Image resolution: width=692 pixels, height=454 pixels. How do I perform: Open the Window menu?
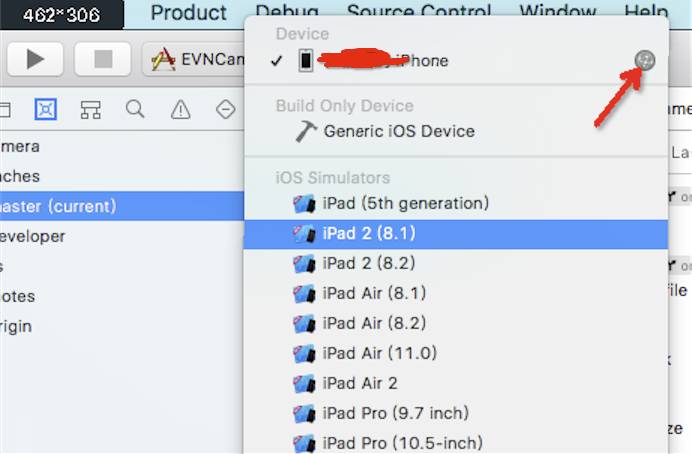click(x=558, y=11)
